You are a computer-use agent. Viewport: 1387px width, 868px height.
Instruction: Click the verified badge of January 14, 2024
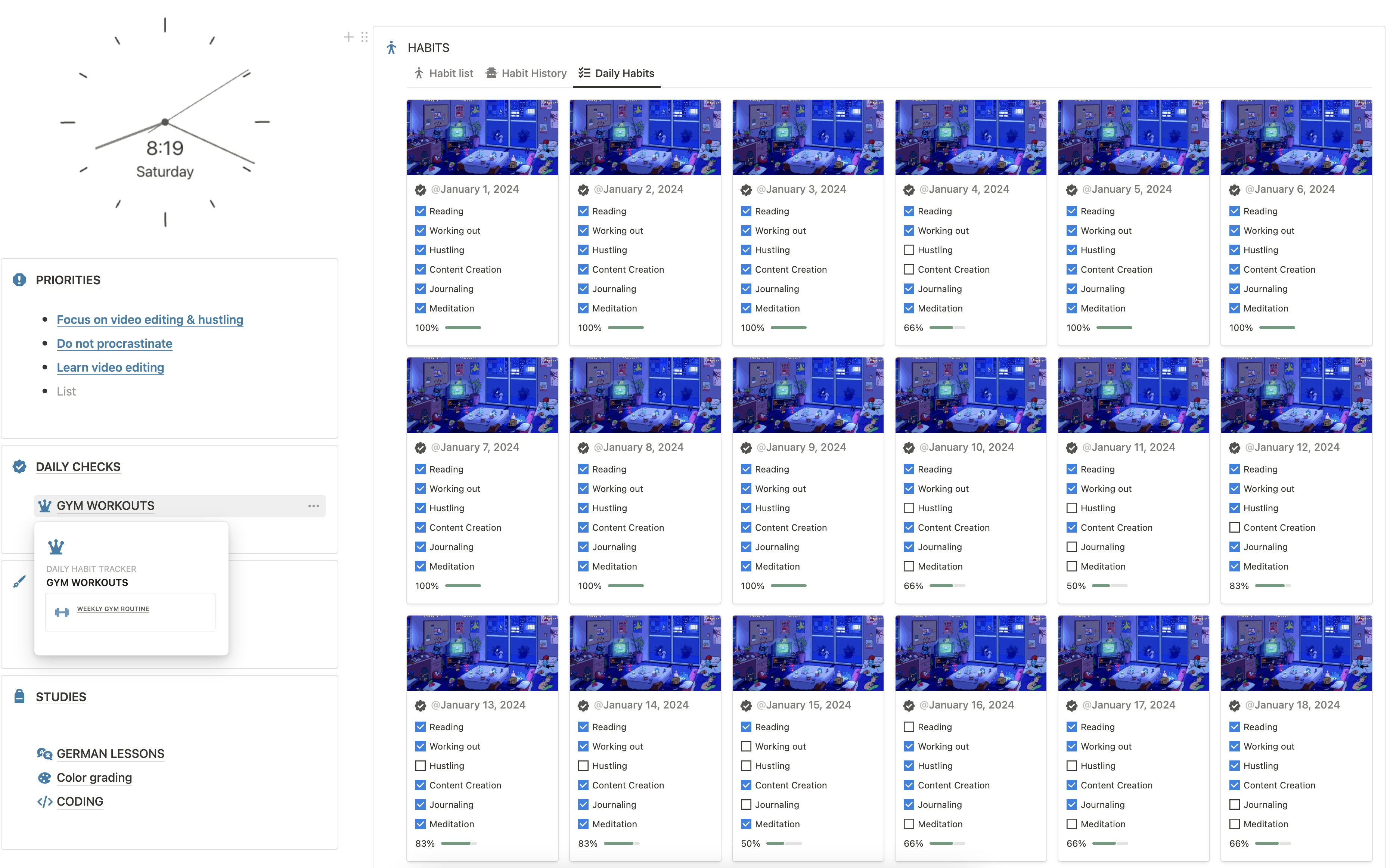pyautogui.click(x=584, y=706)
